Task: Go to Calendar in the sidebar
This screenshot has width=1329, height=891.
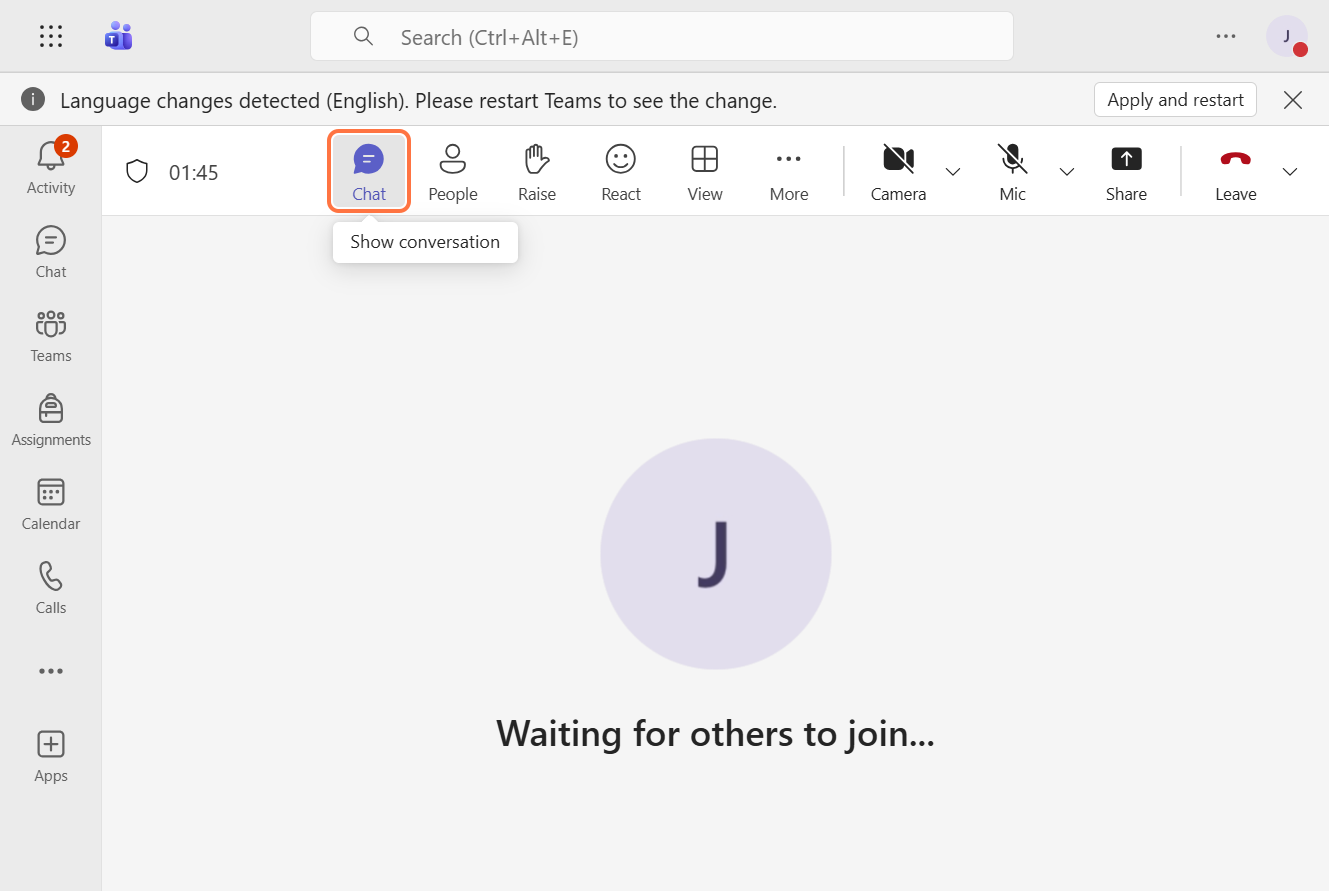Action: (x=51, y=505)
